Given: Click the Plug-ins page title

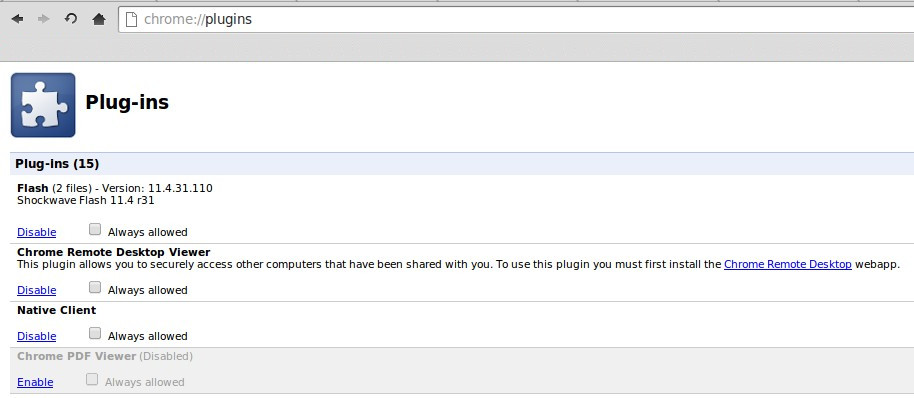Looking at the screenshot, I should (127, 103).
